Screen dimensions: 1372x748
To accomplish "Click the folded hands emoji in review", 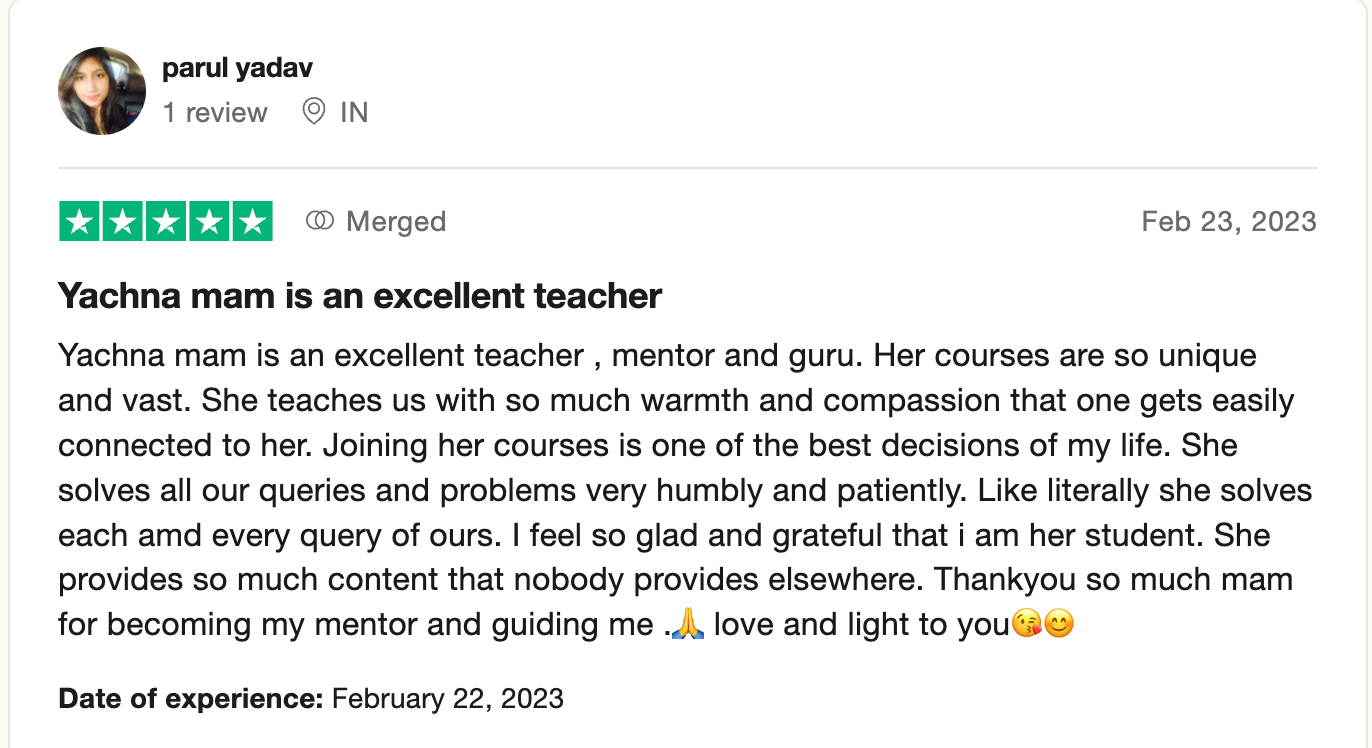I will tap(686, 625).
